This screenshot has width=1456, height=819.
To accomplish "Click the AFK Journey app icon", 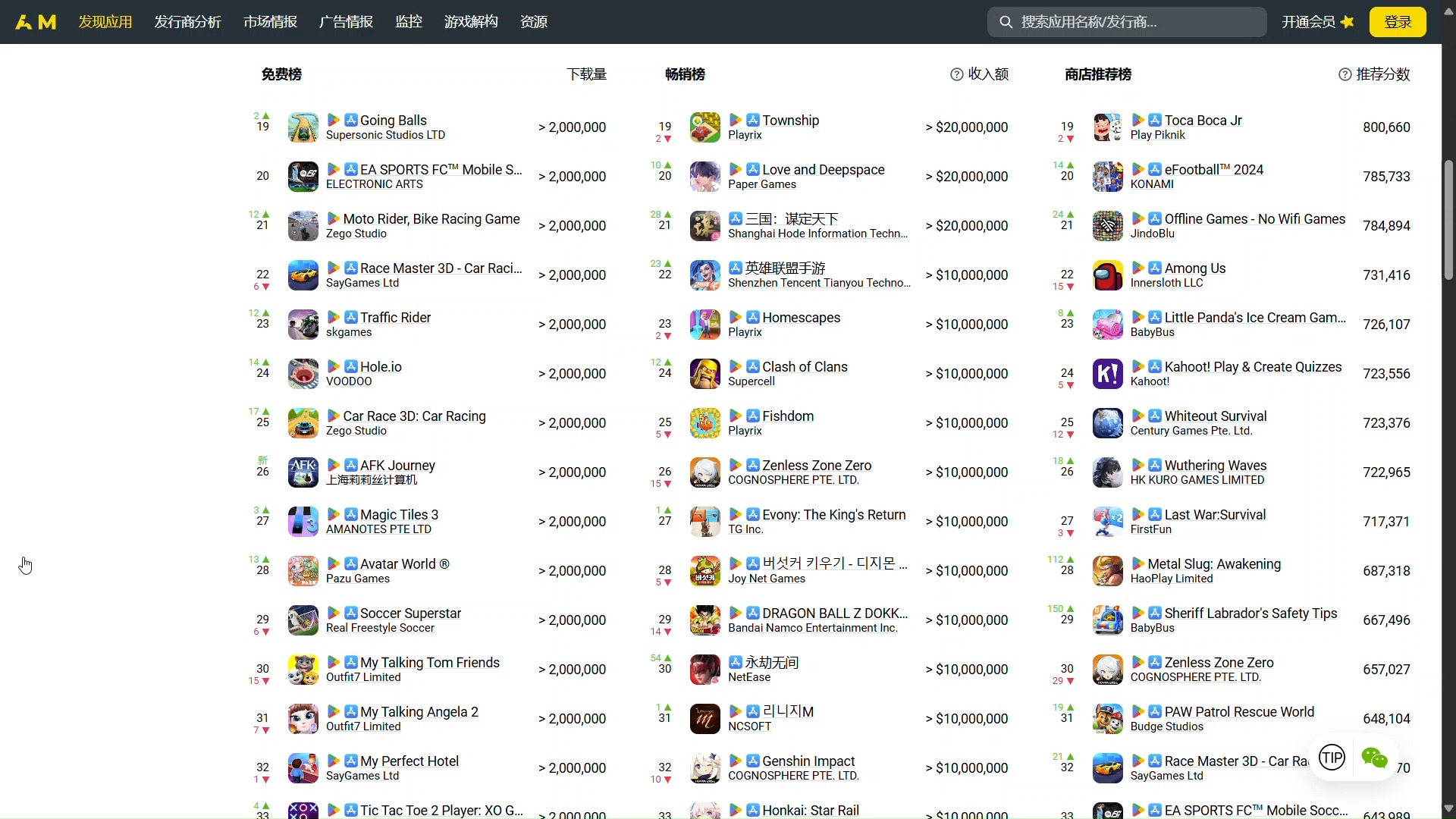I will click(x=303, y=472).
